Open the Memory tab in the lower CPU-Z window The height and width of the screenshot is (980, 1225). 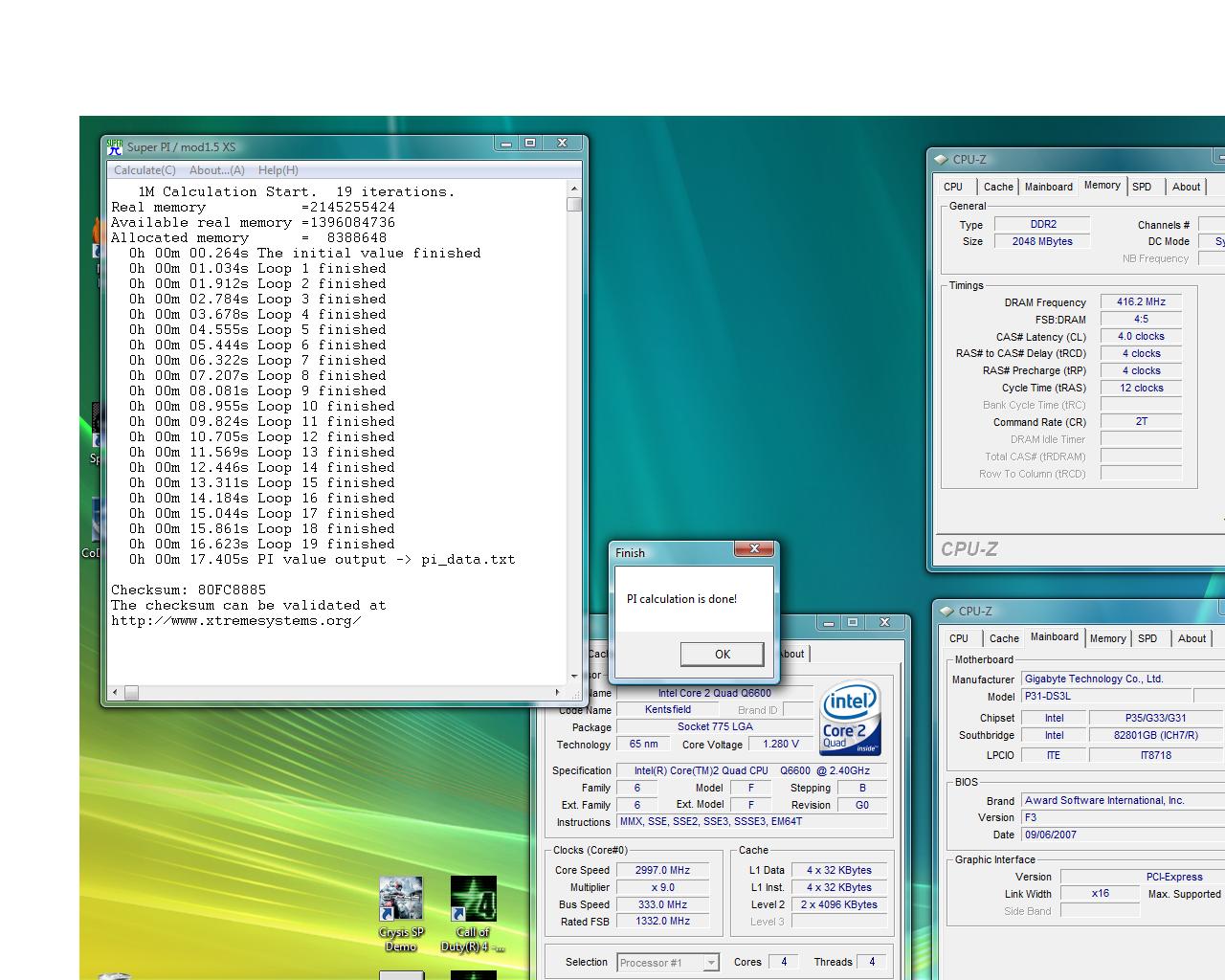point(1108,638)
